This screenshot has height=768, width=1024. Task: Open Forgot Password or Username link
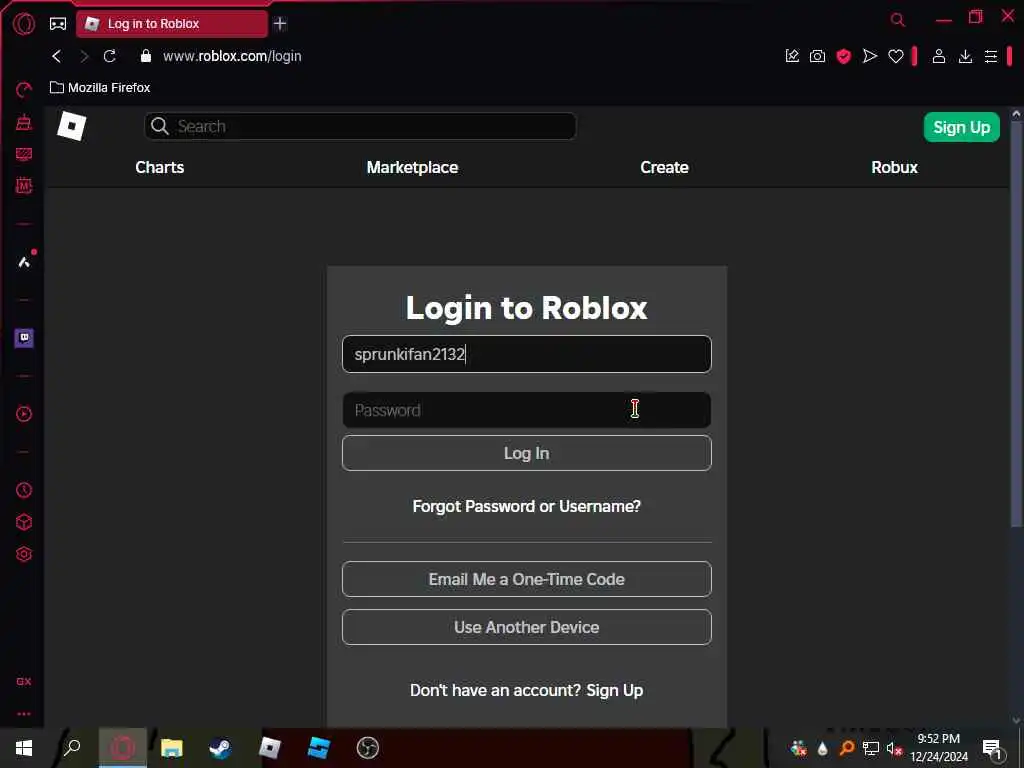point(526,506)
